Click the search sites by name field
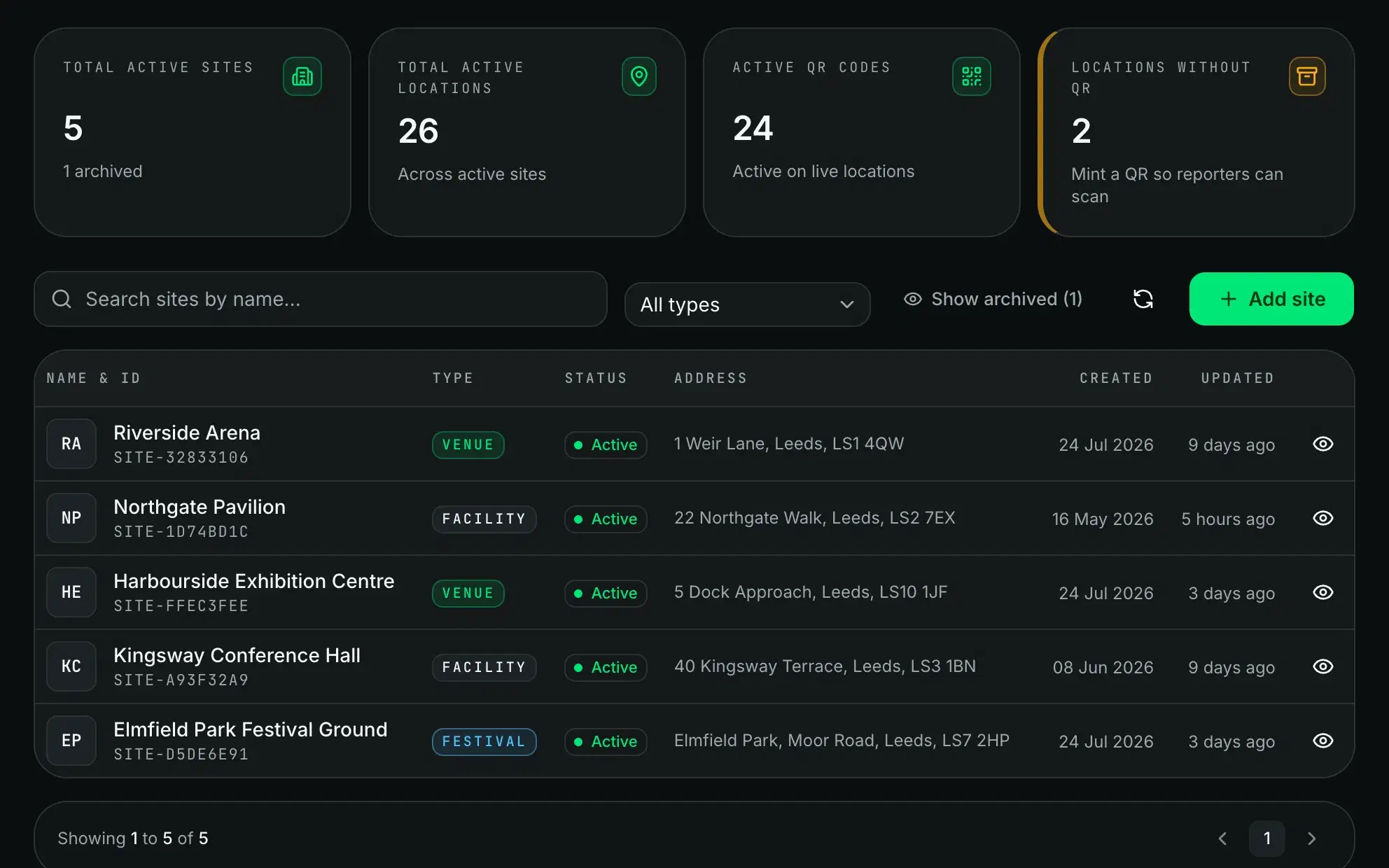The image size is (1389, 868). coord(321,299)
